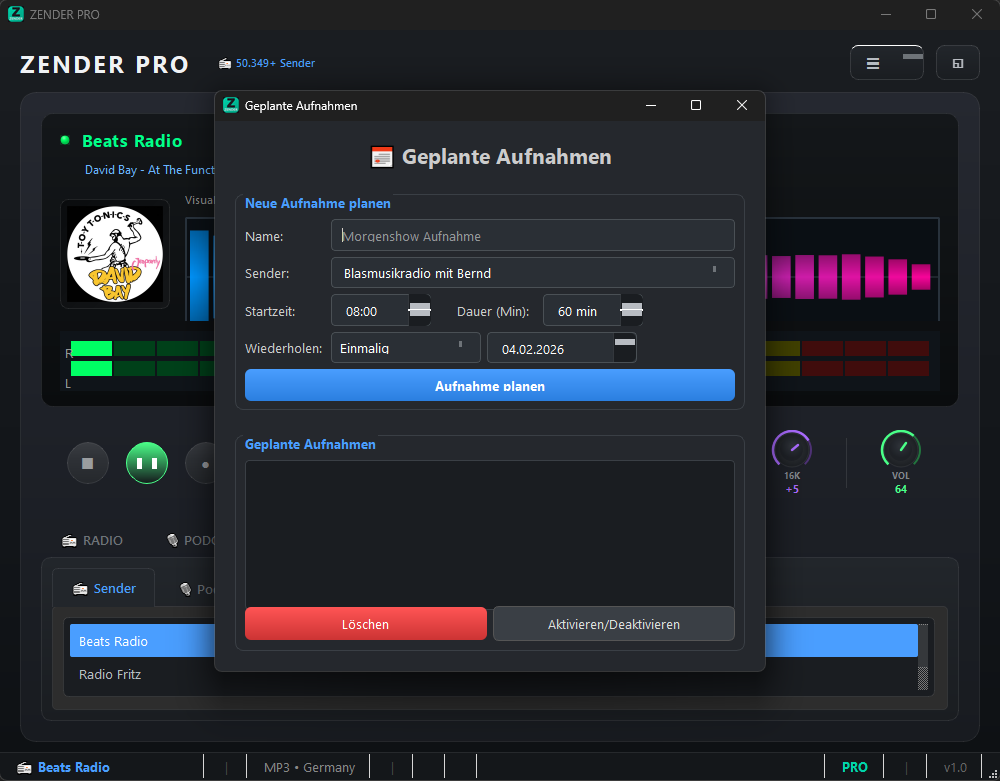Select the Sender sub-tab

click(x=104, y=589)
